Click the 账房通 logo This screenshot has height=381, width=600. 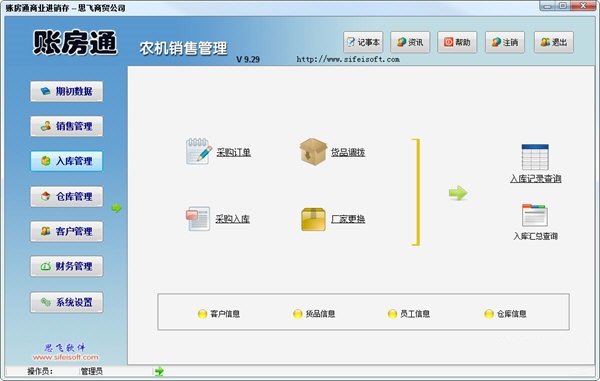click(x=75, y=42)
